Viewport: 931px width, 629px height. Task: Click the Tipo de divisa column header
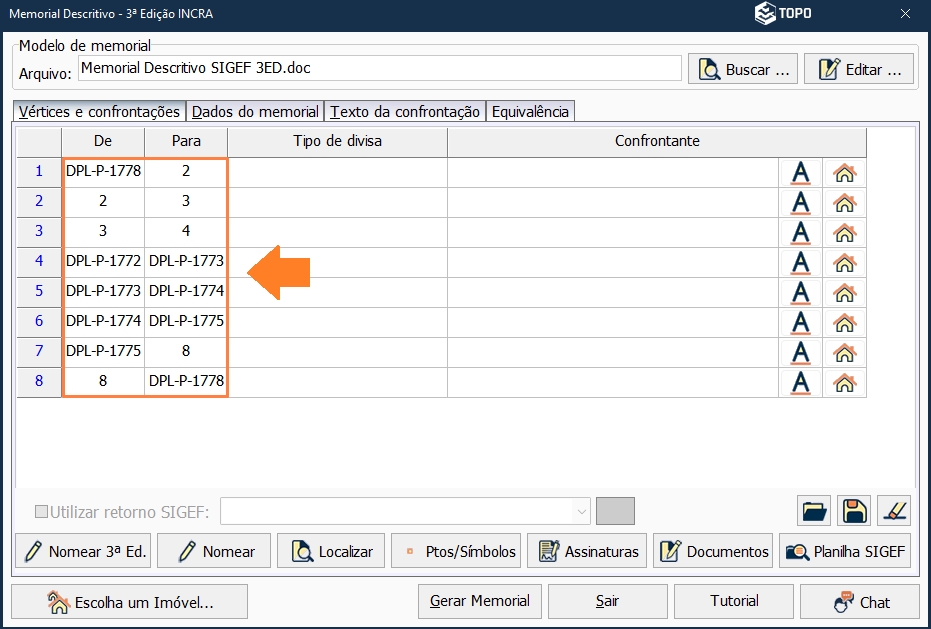click(337, 141)
